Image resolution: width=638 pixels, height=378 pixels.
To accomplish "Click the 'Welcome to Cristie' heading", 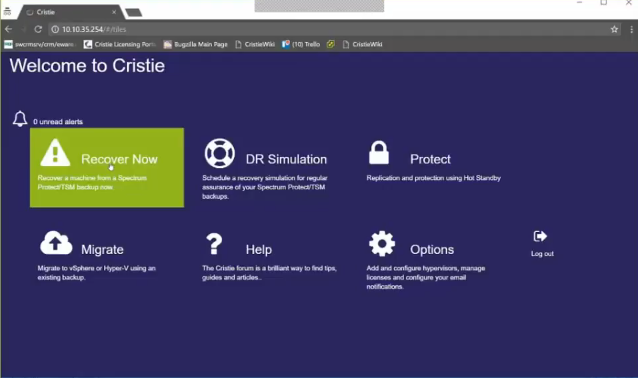I will point(87,66).
